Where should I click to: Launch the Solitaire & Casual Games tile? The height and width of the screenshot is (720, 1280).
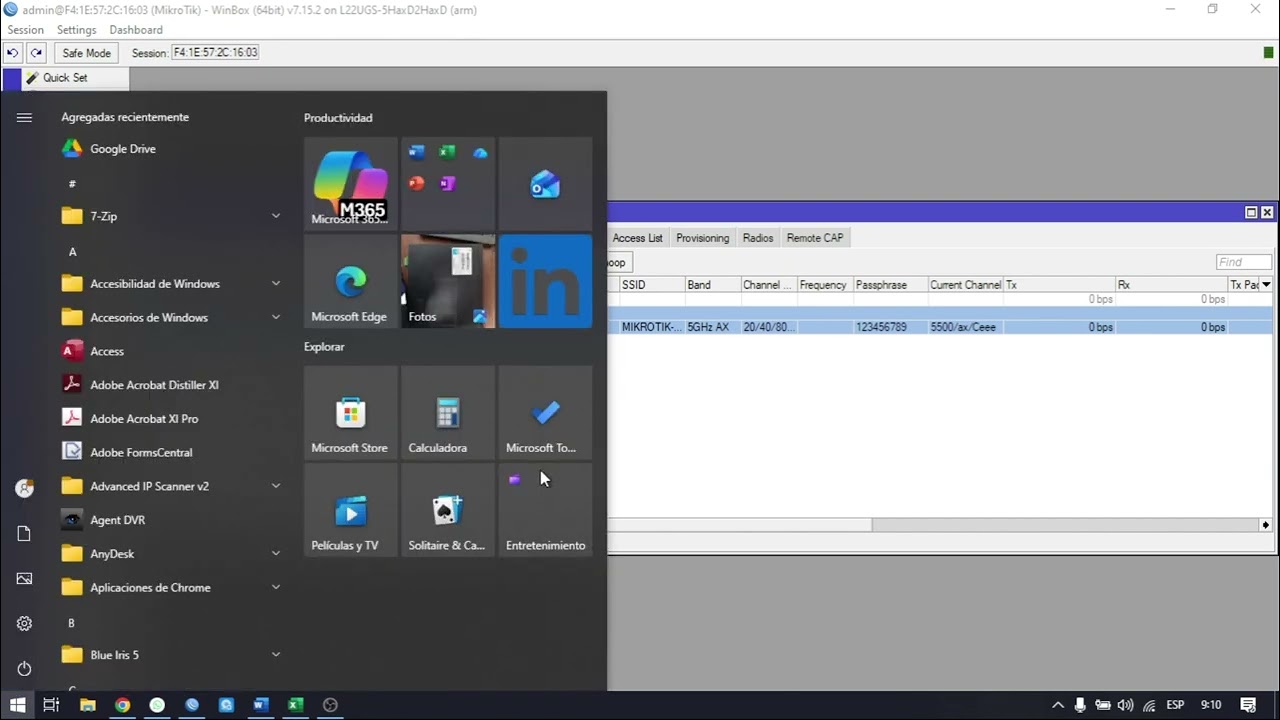click(447, 510)
